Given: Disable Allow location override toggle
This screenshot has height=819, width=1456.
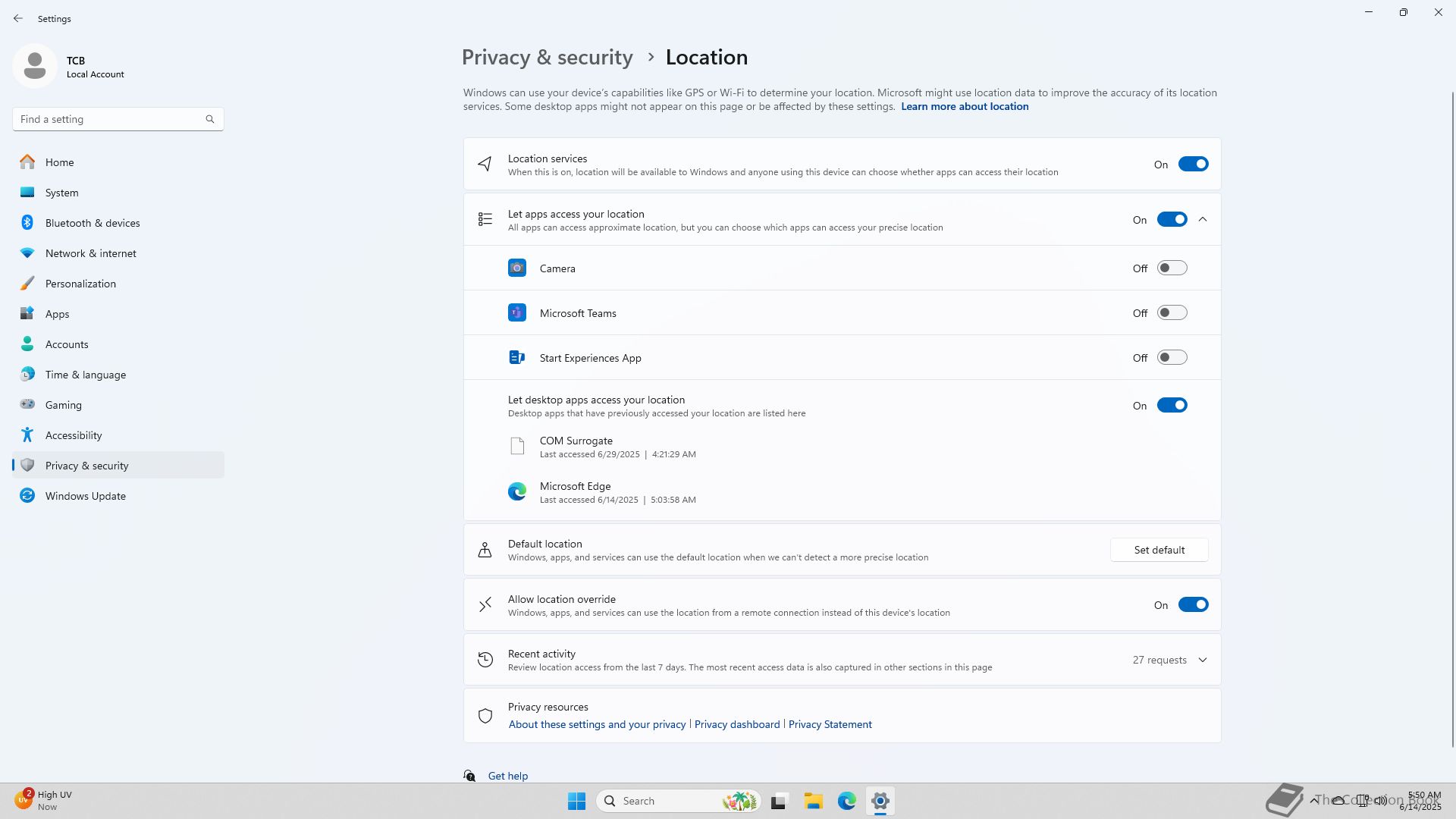Looking at the screenshot, I should pos(1192,605).
